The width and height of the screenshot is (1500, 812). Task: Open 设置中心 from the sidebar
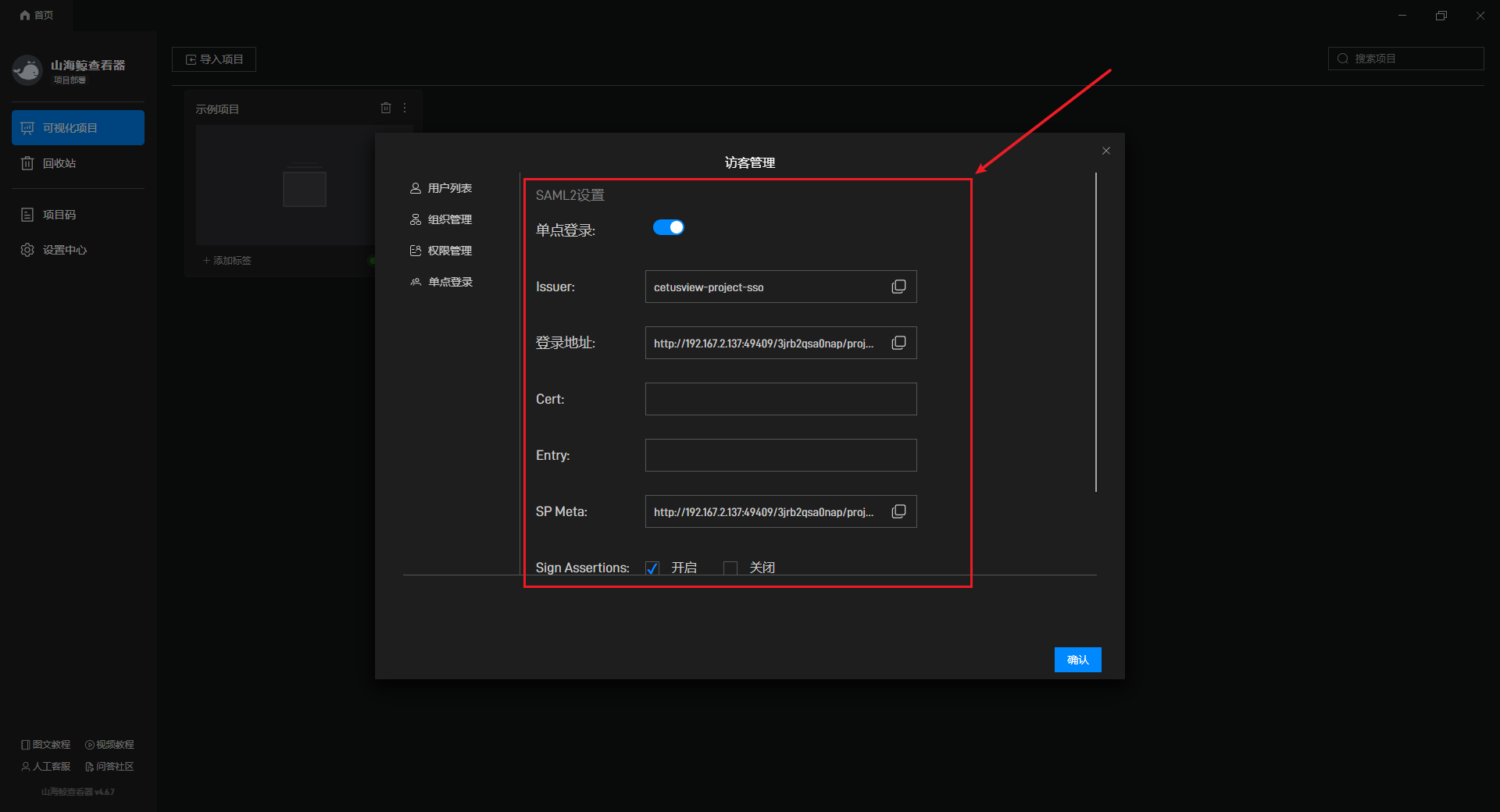coord(64,250)
